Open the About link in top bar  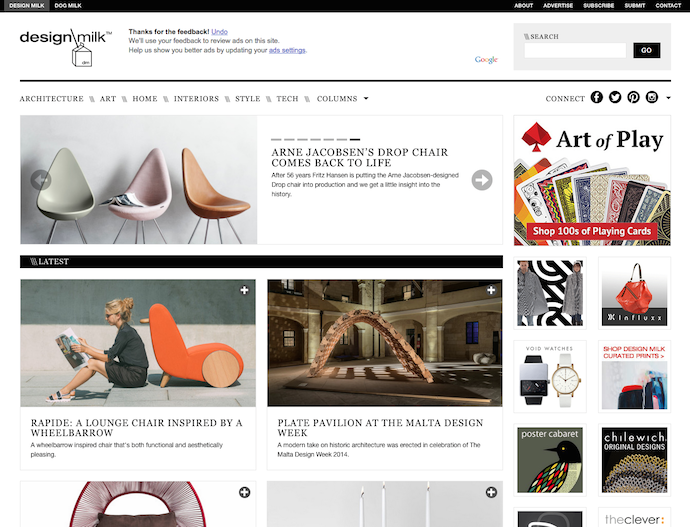coord(524,5)
